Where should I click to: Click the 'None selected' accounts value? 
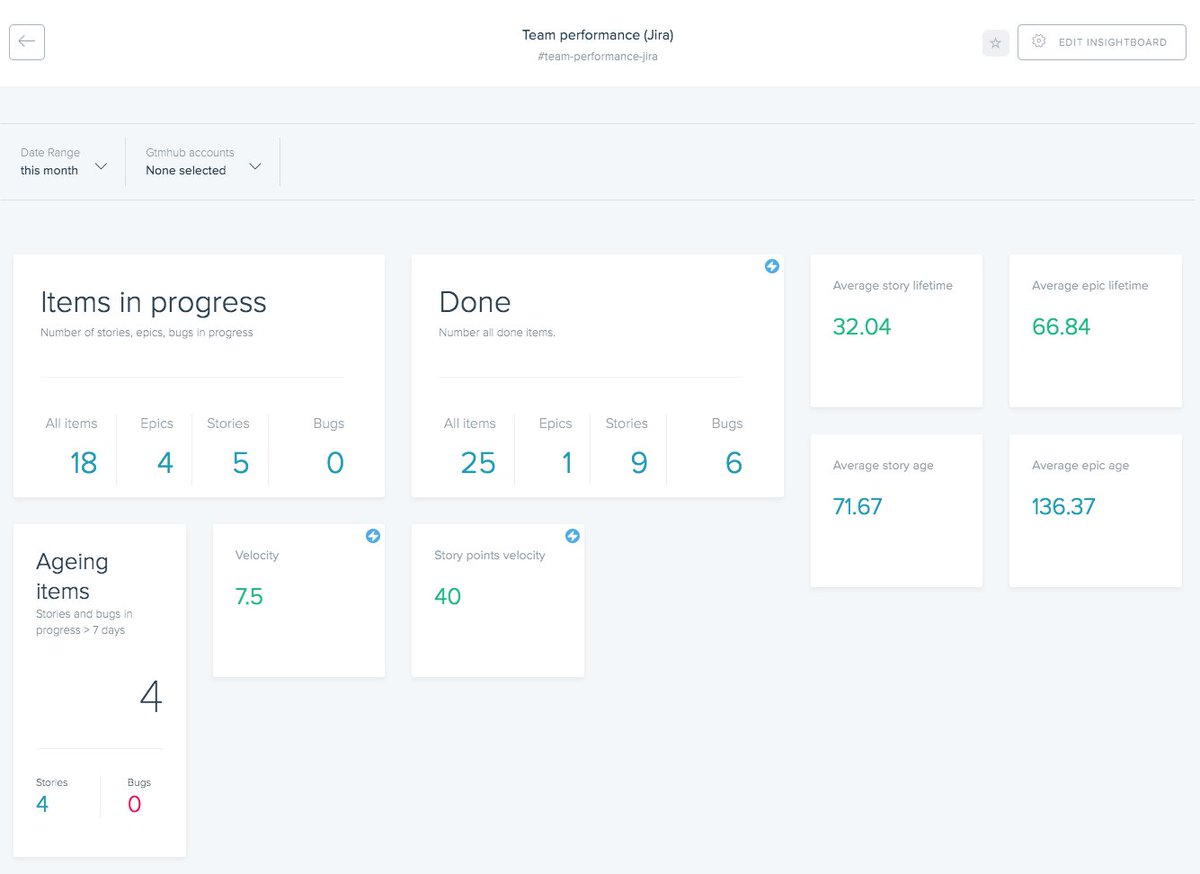coord(186,171)
